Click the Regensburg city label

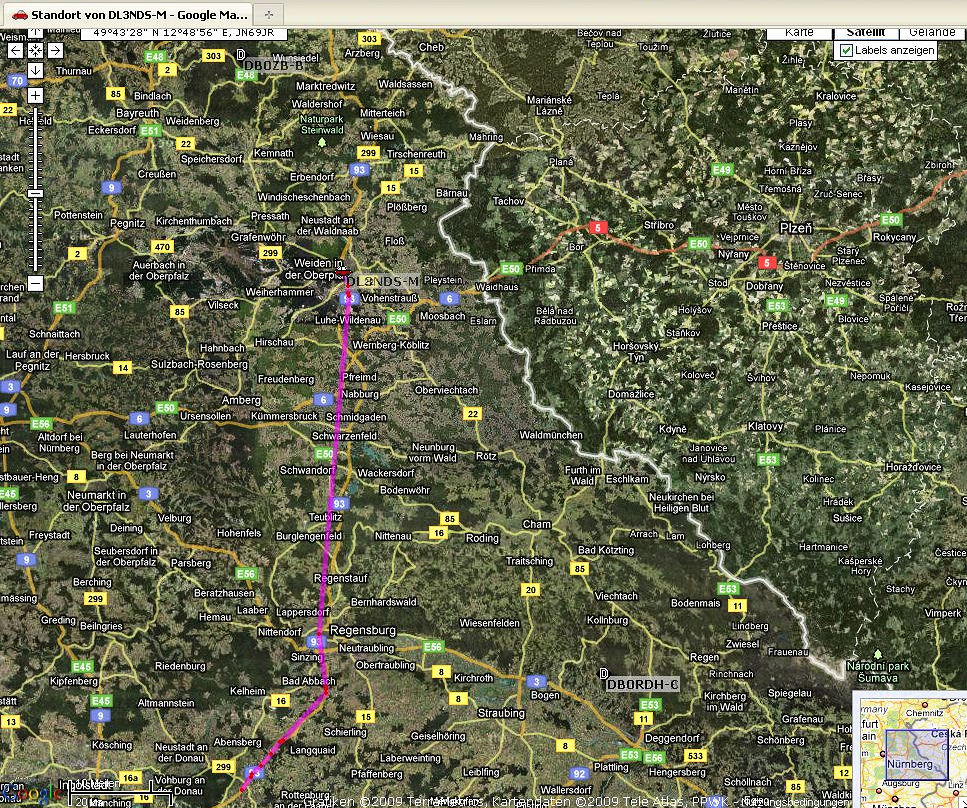363,630
